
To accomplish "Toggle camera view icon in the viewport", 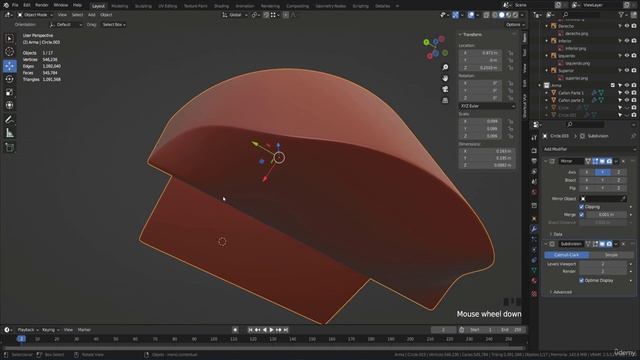I will (x=445, y=89).
